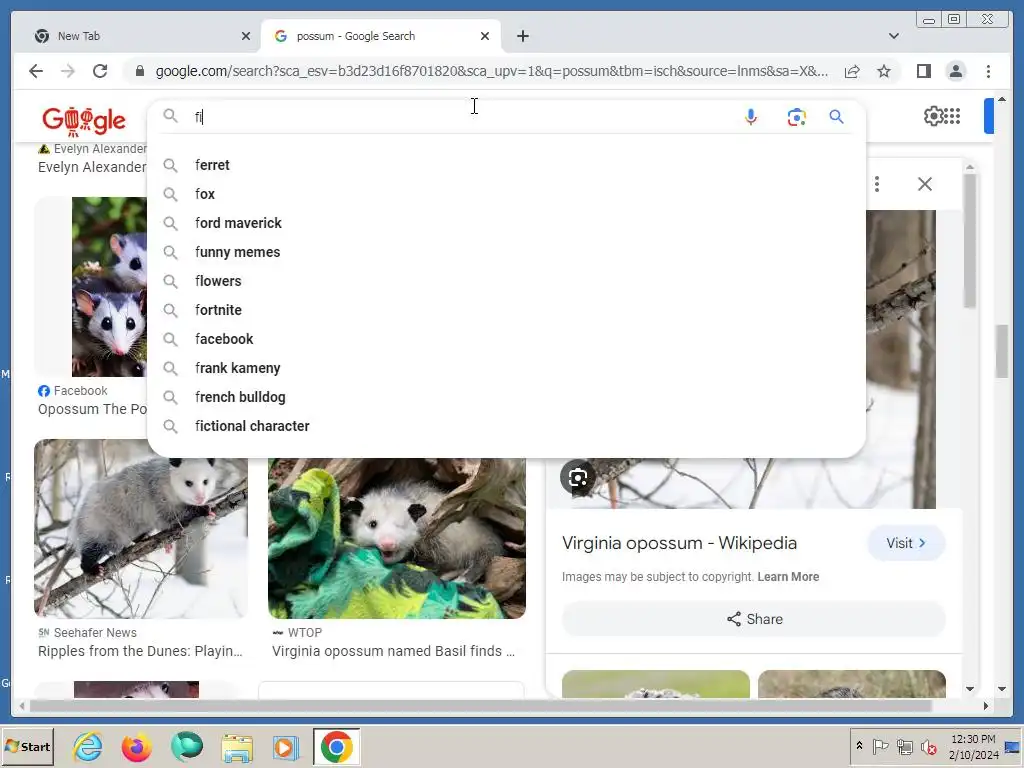This screenshot has height=768, width=1024.
Task: Expand the tab search chevron
Action: [893, 36]
